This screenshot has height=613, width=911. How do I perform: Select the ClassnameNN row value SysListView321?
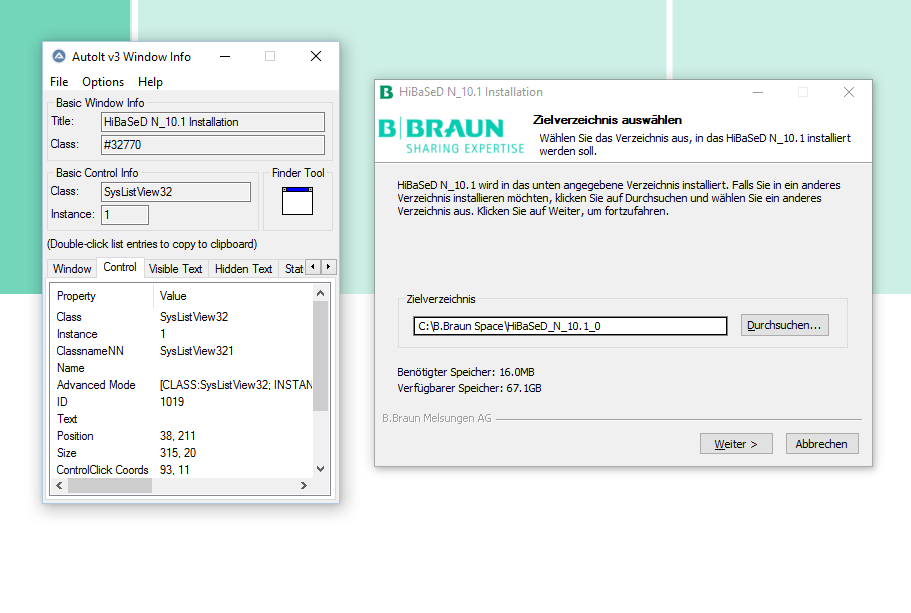tap(196, 351)
